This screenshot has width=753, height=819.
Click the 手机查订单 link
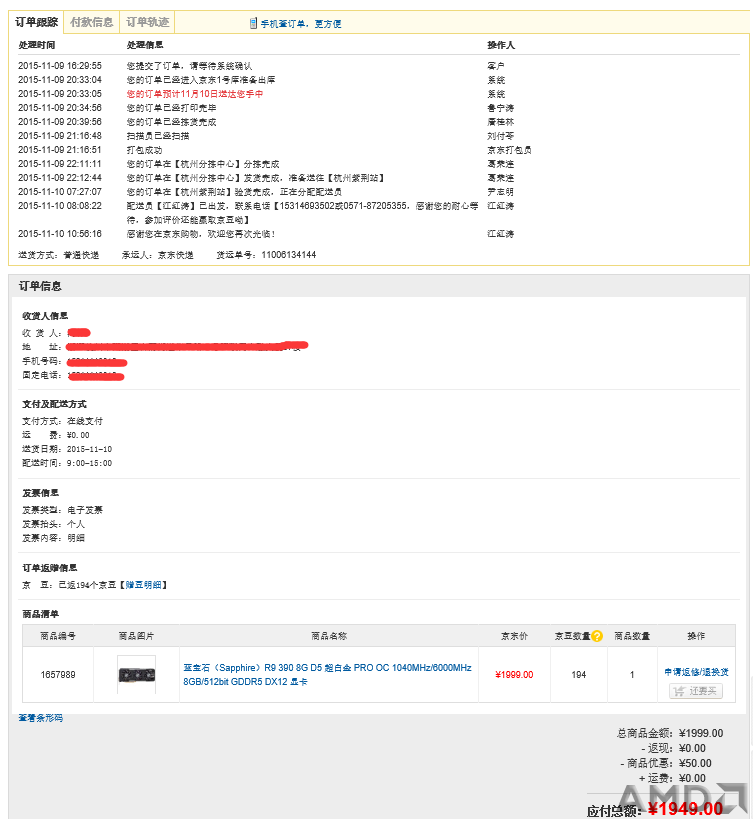click(301, 24)
